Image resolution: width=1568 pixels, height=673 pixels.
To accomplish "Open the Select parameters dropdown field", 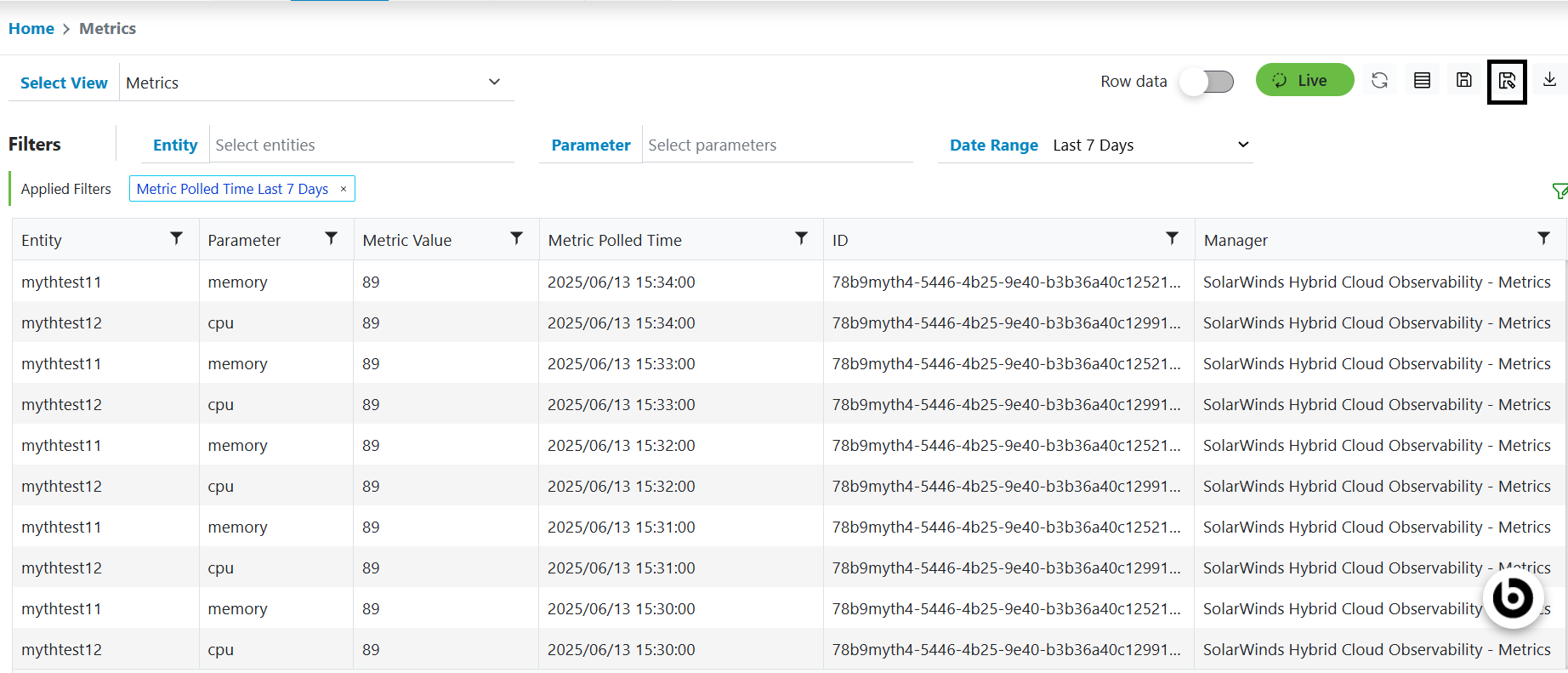I will coord(776,145).
